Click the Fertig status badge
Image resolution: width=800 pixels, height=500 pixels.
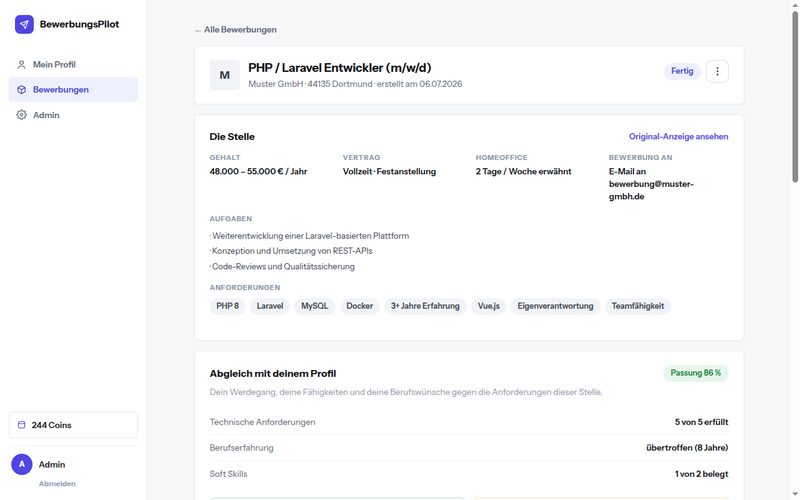pyautogui.click(x=682, y=71)
